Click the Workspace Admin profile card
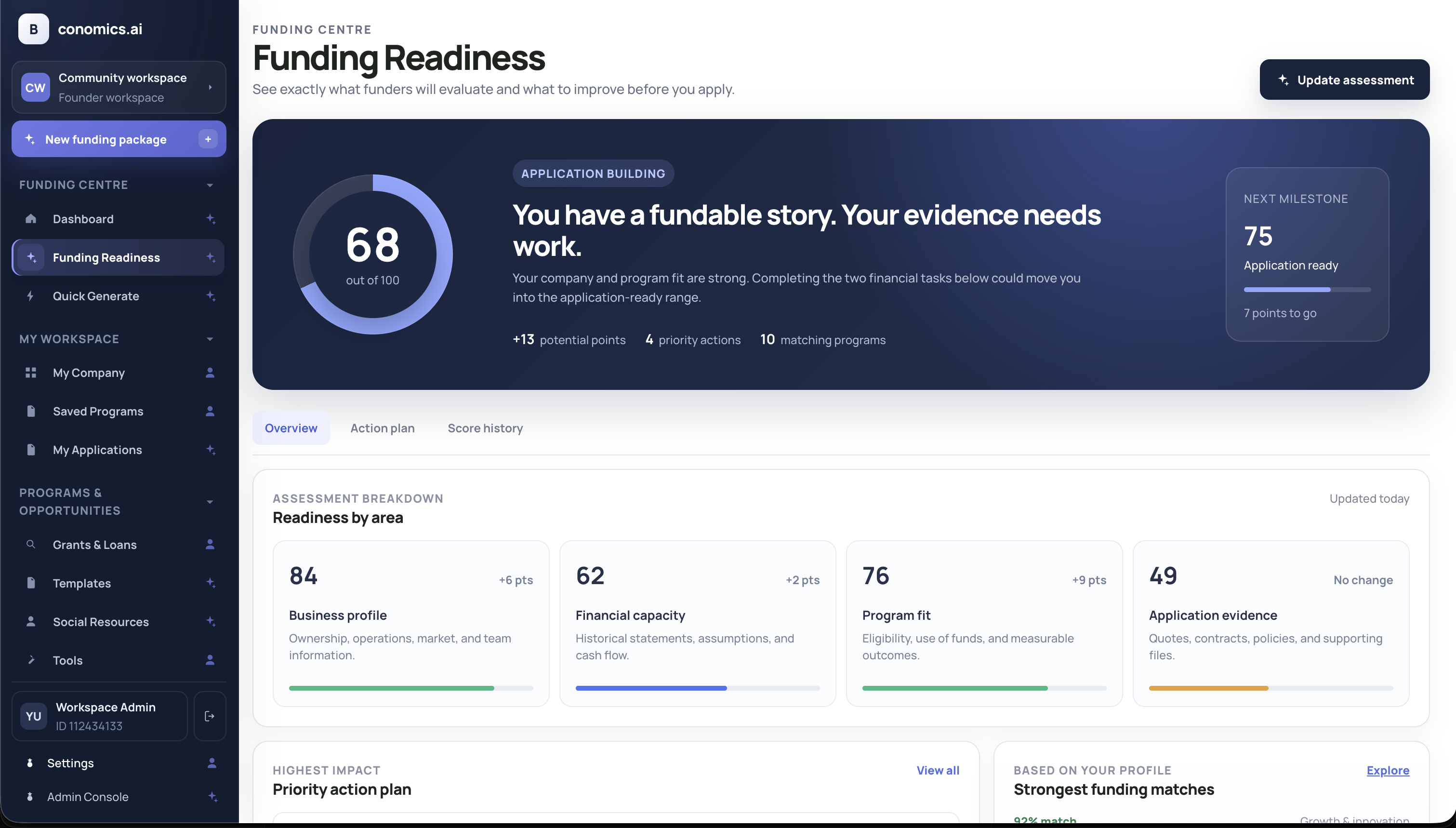The height and width of the screenshot is (828, 1456). [99, 716]
